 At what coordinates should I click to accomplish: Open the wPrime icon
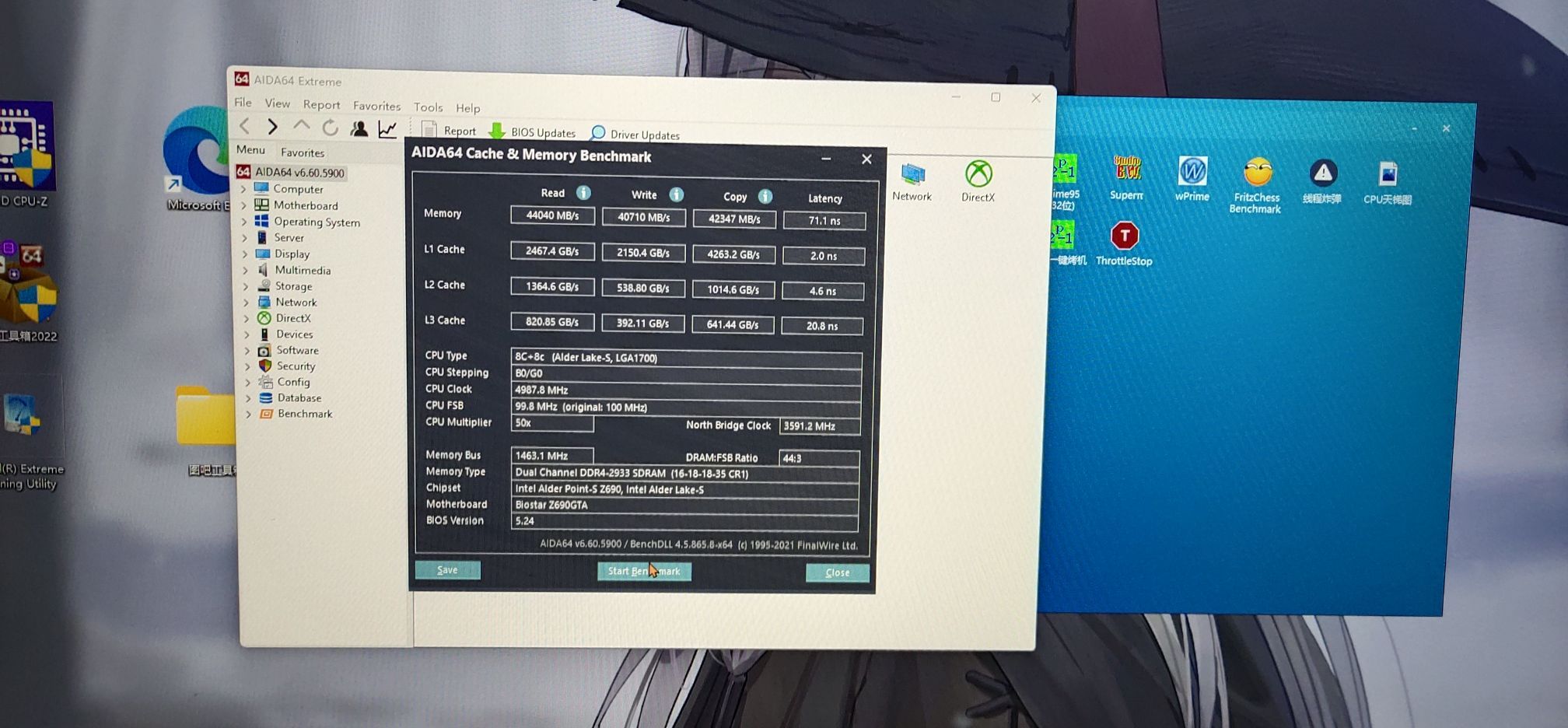pos(1192,179)
